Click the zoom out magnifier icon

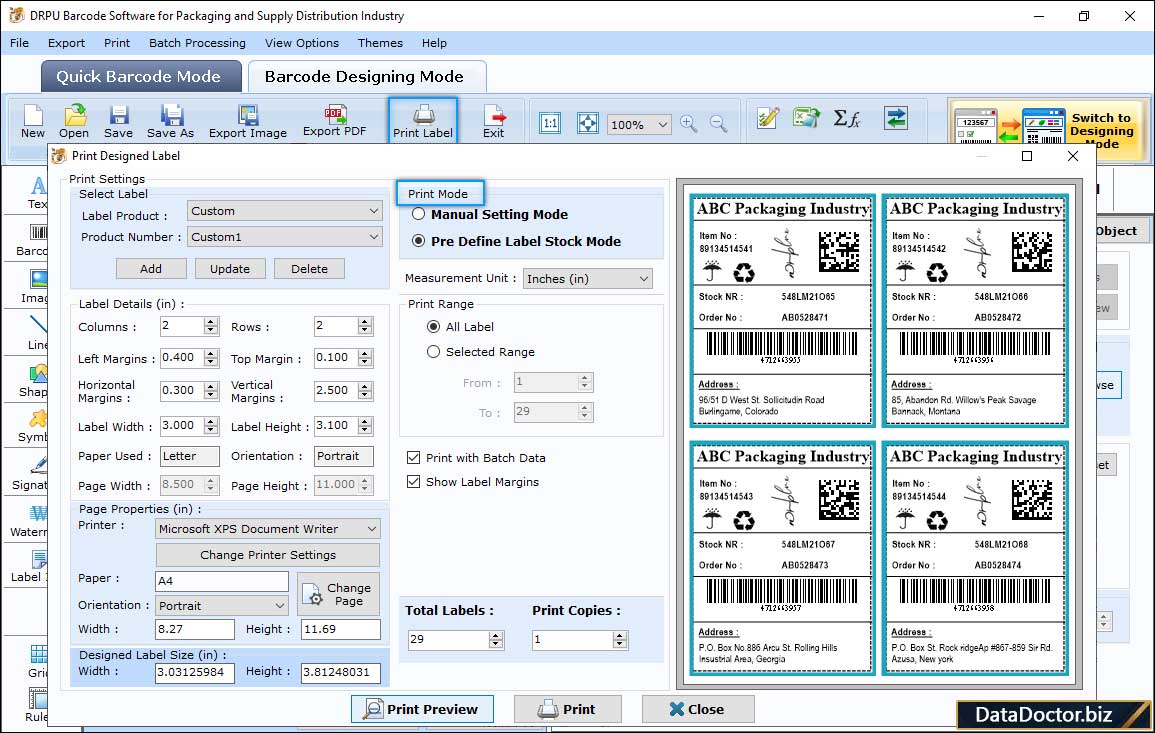point(718,123)
